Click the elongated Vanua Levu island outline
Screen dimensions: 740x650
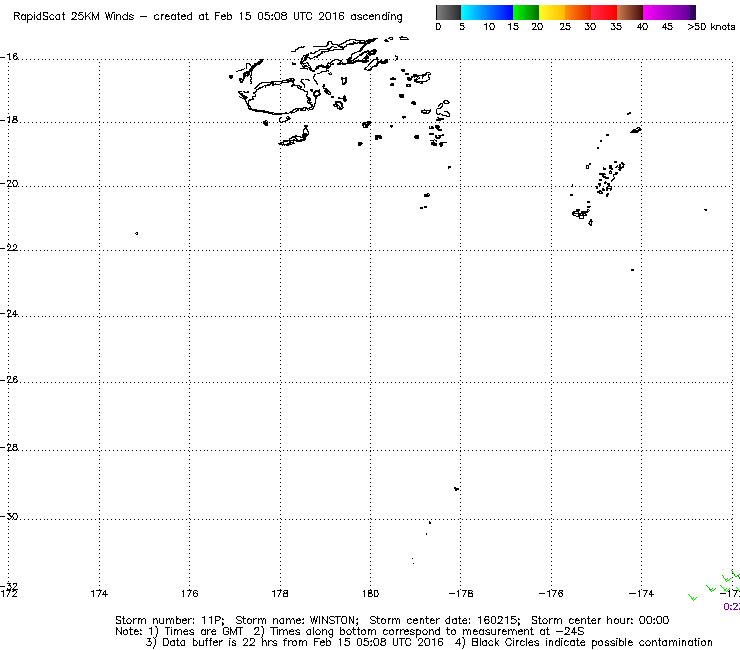click(x=338, y=54)
